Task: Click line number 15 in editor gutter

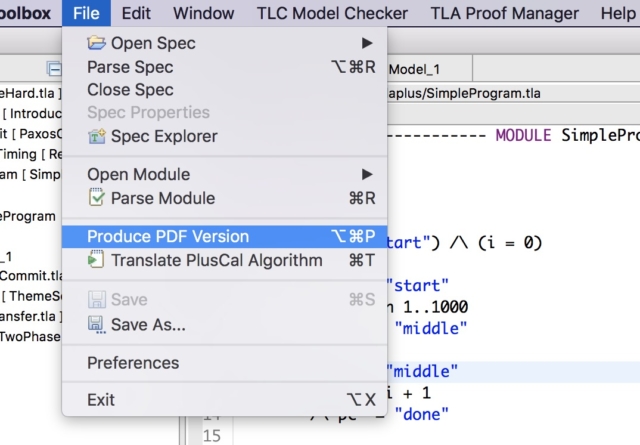Action: (x=212, y=436)
